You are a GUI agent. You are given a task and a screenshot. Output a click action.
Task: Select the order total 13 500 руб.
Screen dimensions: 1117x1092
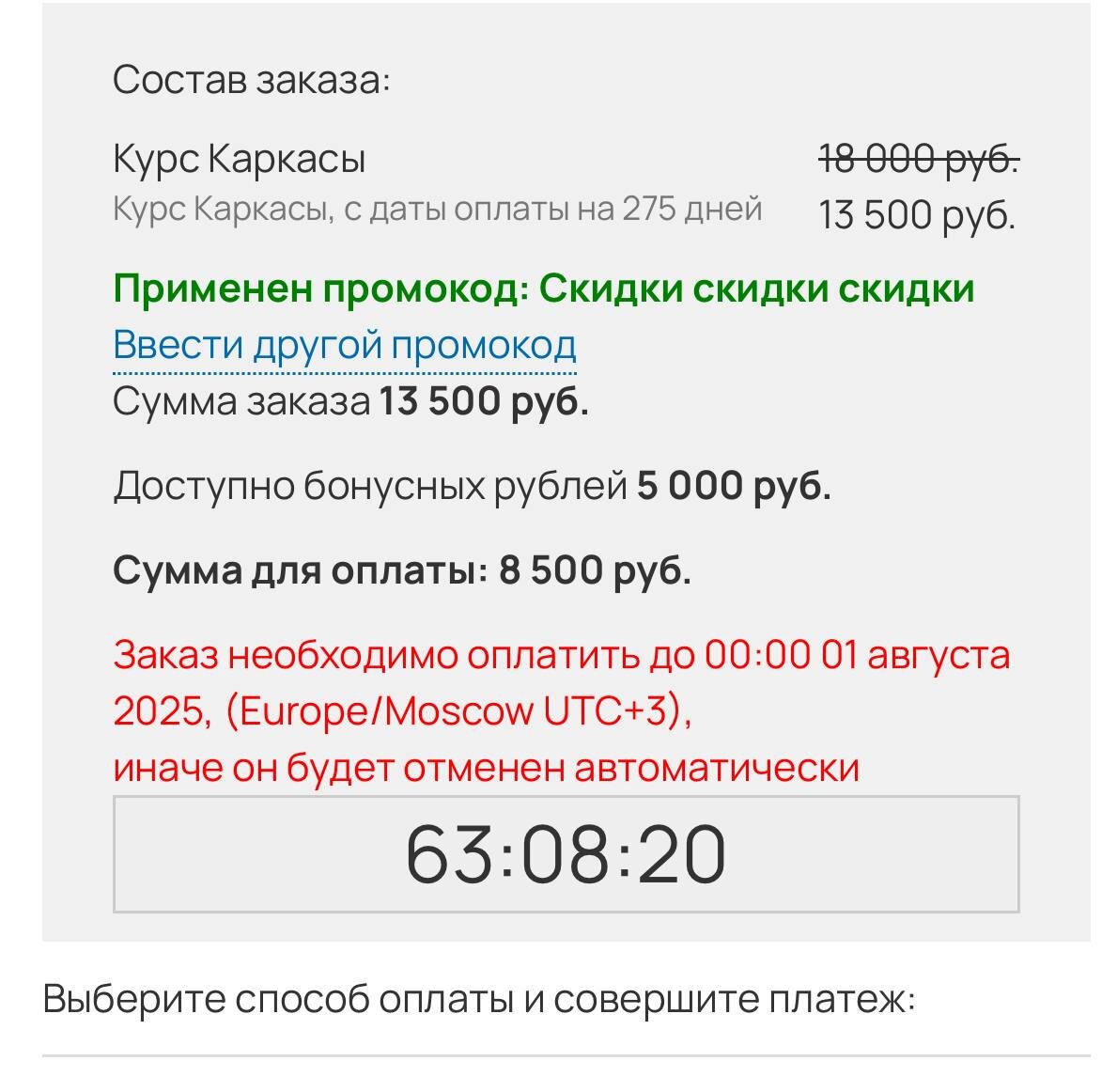pyautogui.click(x=481, y=402)
